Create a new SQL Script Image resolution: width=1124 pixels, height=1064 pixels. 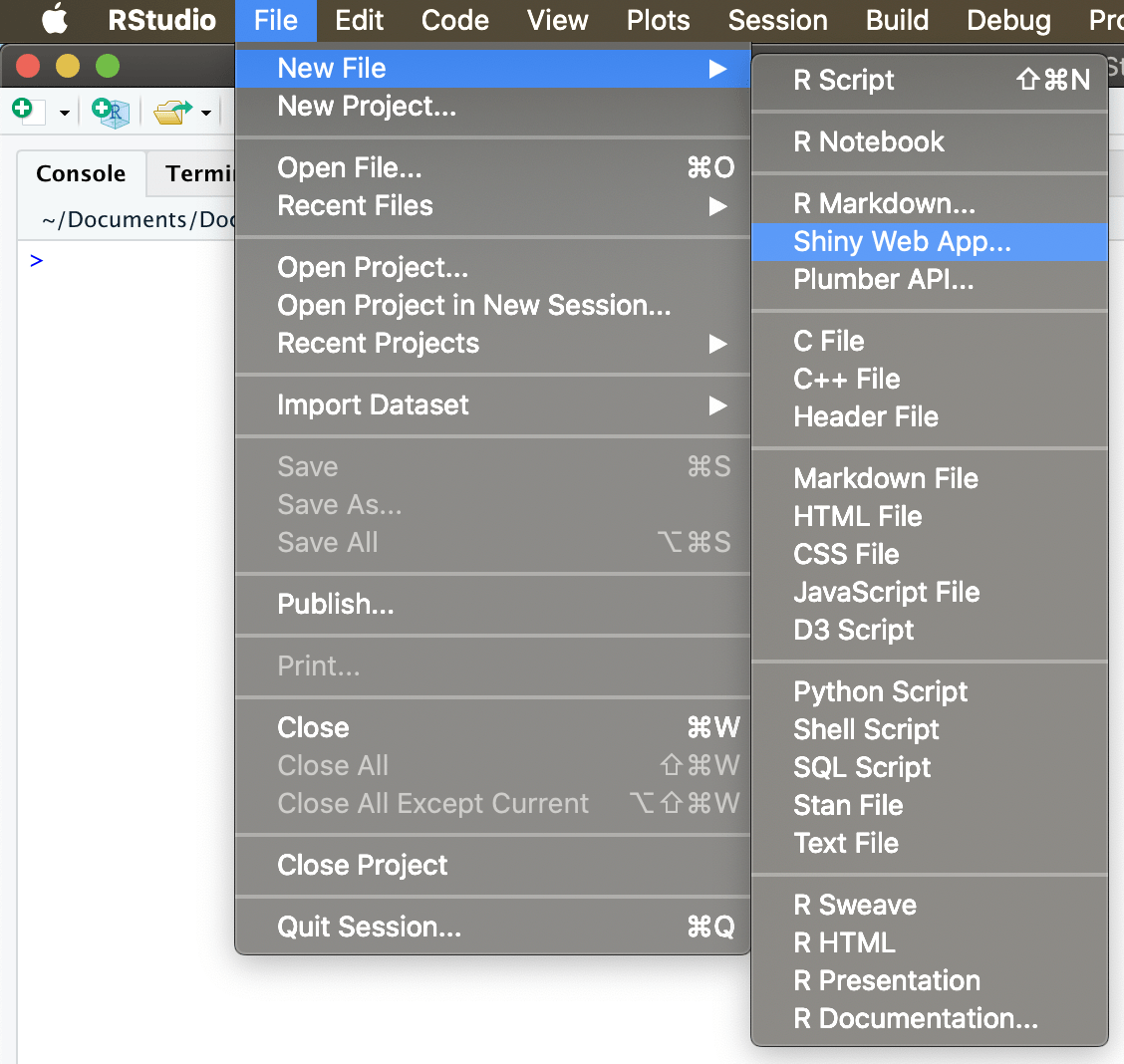[930, 767]
